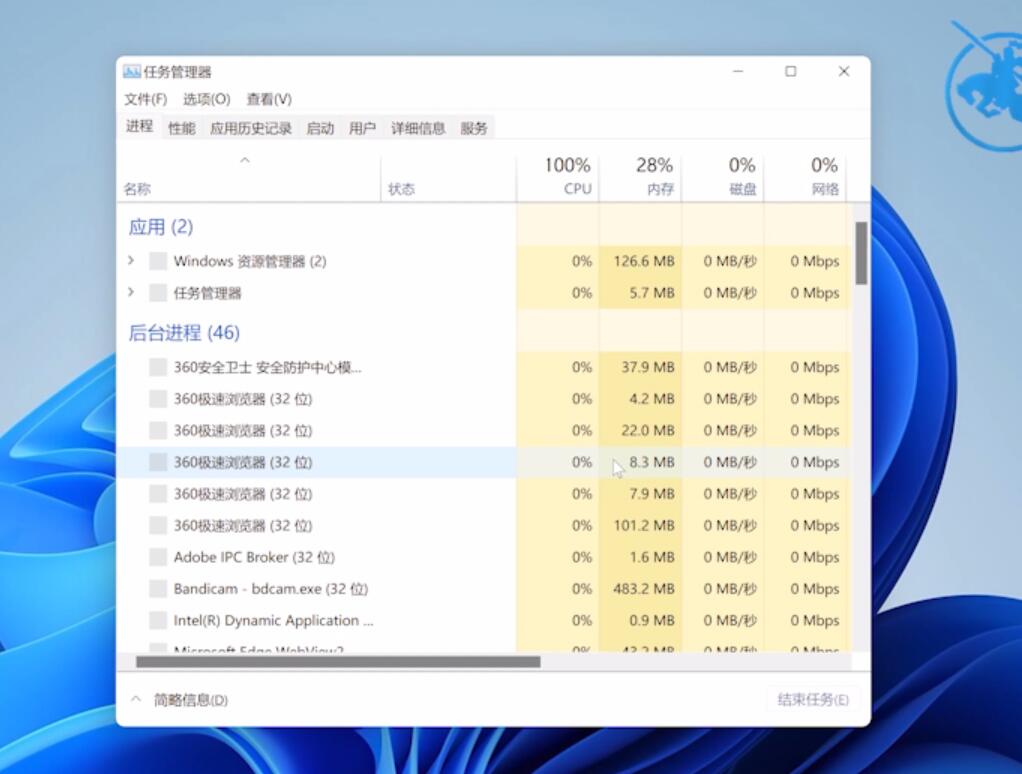This screenshot has width=1022, height=774.
Task: Switch to the 详细信息 tab
Action: pyautogui.click(x=418, y=128)
